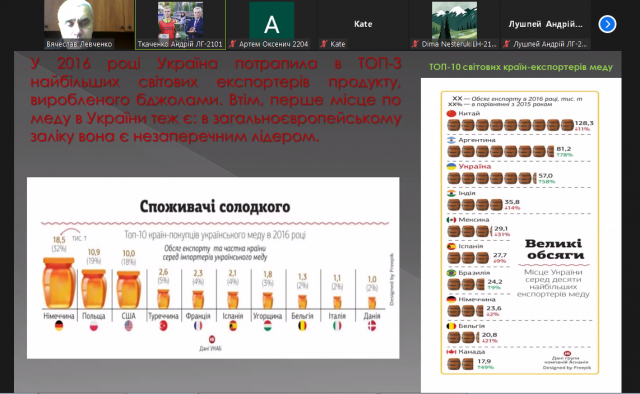
Task: Select Dima Nesteruk's mountain picture tile
Action: tap(454, 24)
